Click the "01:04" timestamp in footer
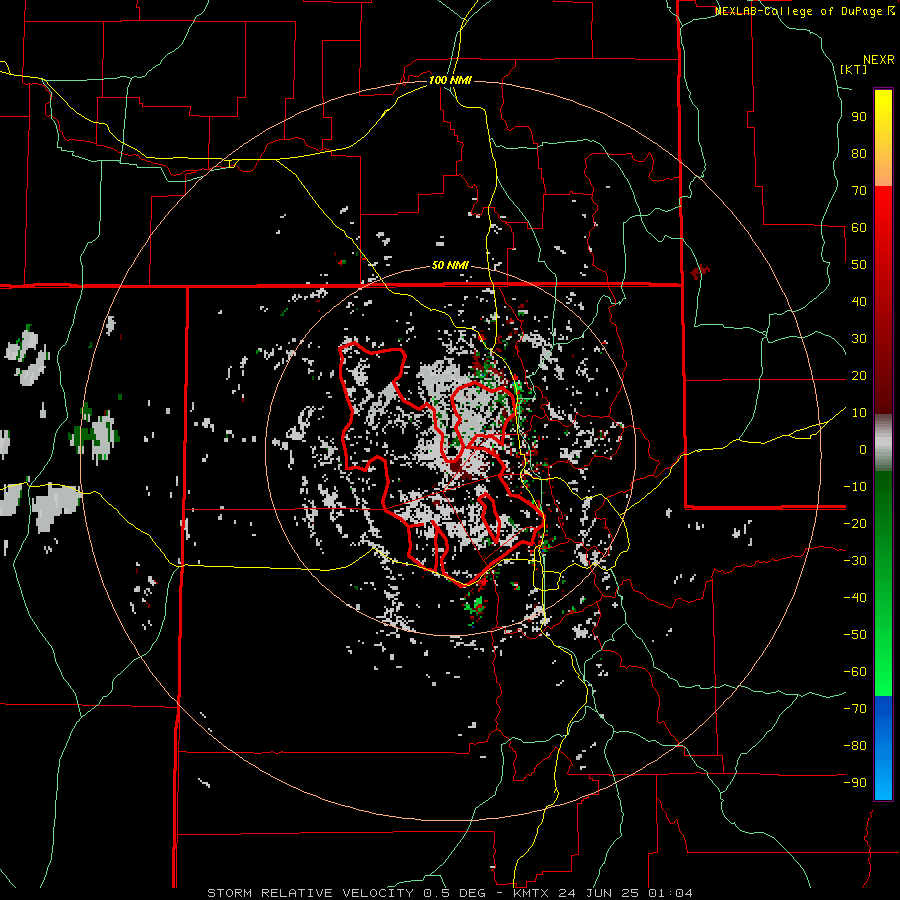This screenshot has height=900, width=900. [x=670, y=893]
